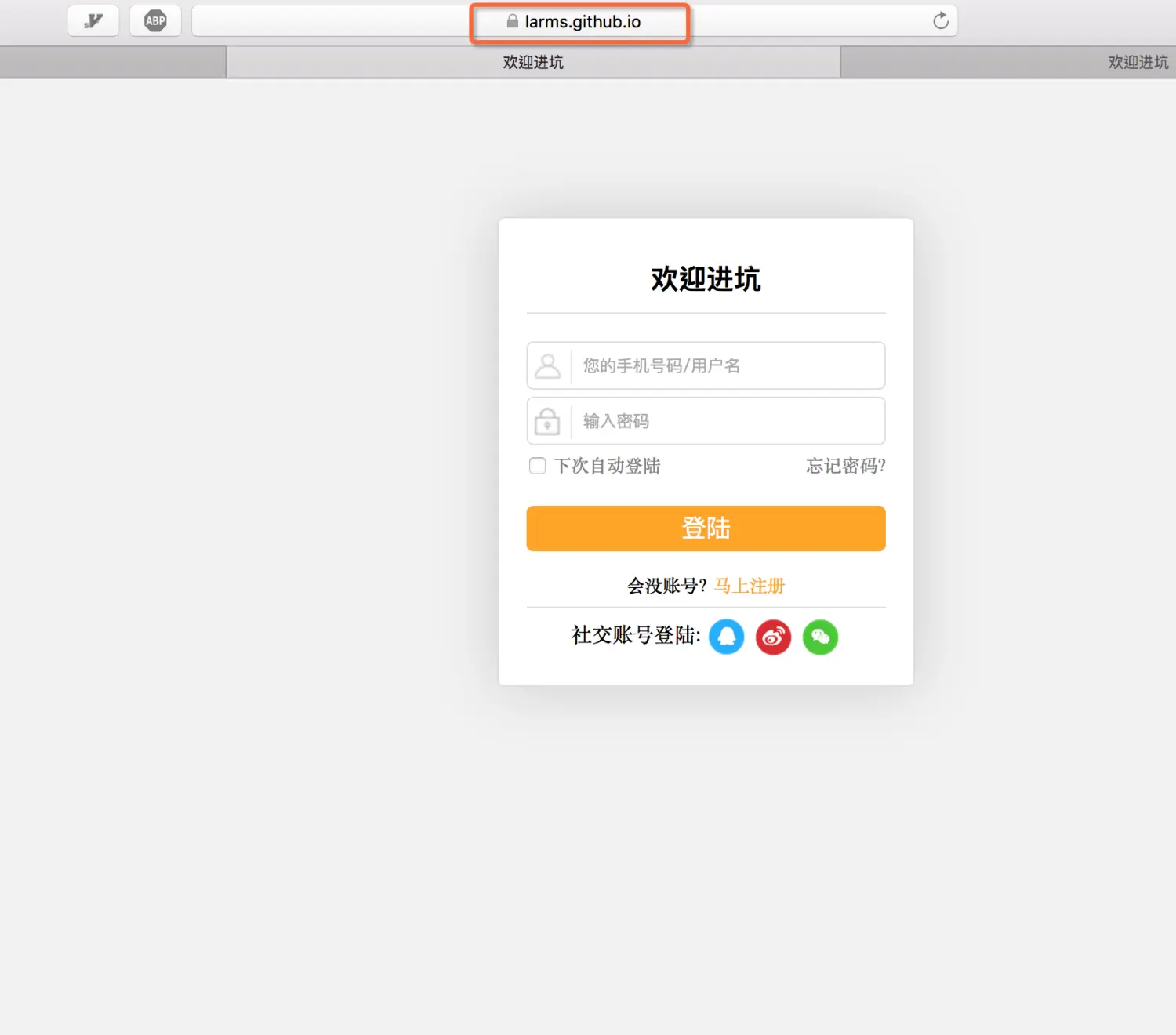Click the 欢迎进坑 heading text

coord(706,279)
